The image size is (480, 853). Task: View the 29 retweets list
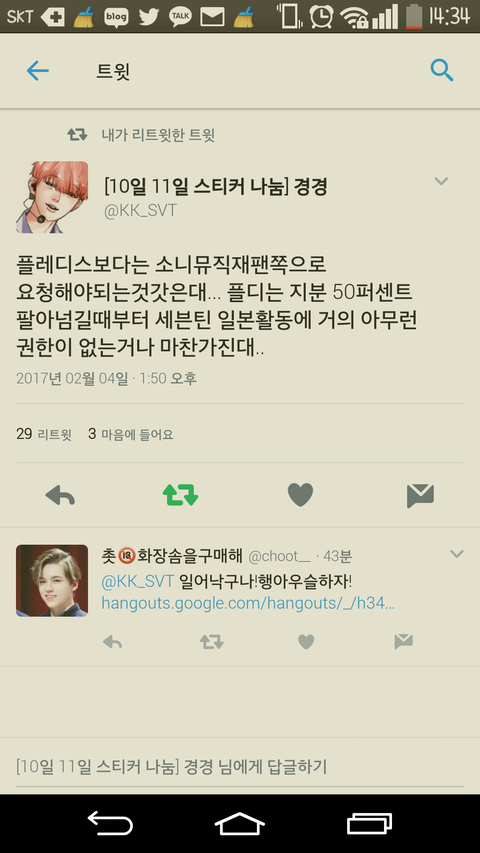click(x=44, y=434)
